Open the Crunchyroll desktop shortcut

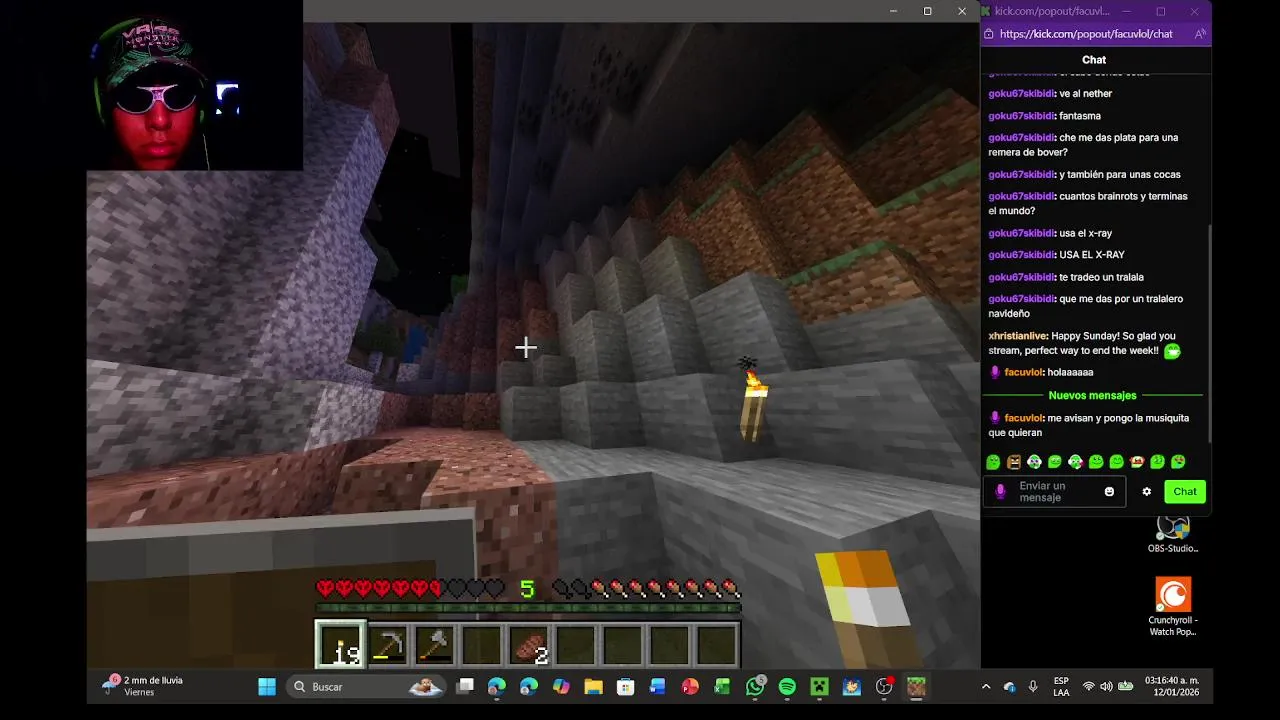click(x=1173, y=606)
